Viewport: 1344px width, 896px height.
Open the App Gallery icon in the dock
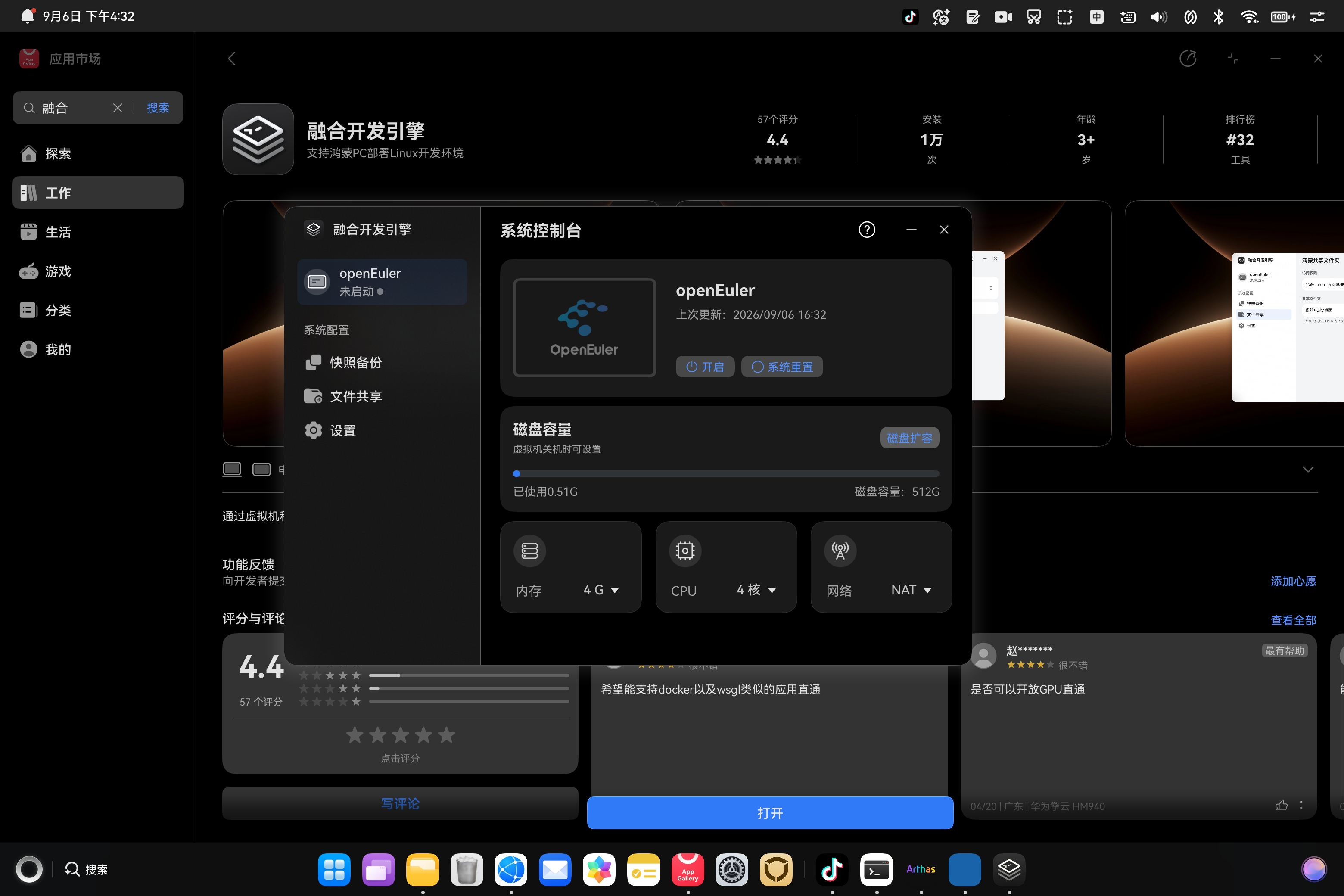click(688, 870)
